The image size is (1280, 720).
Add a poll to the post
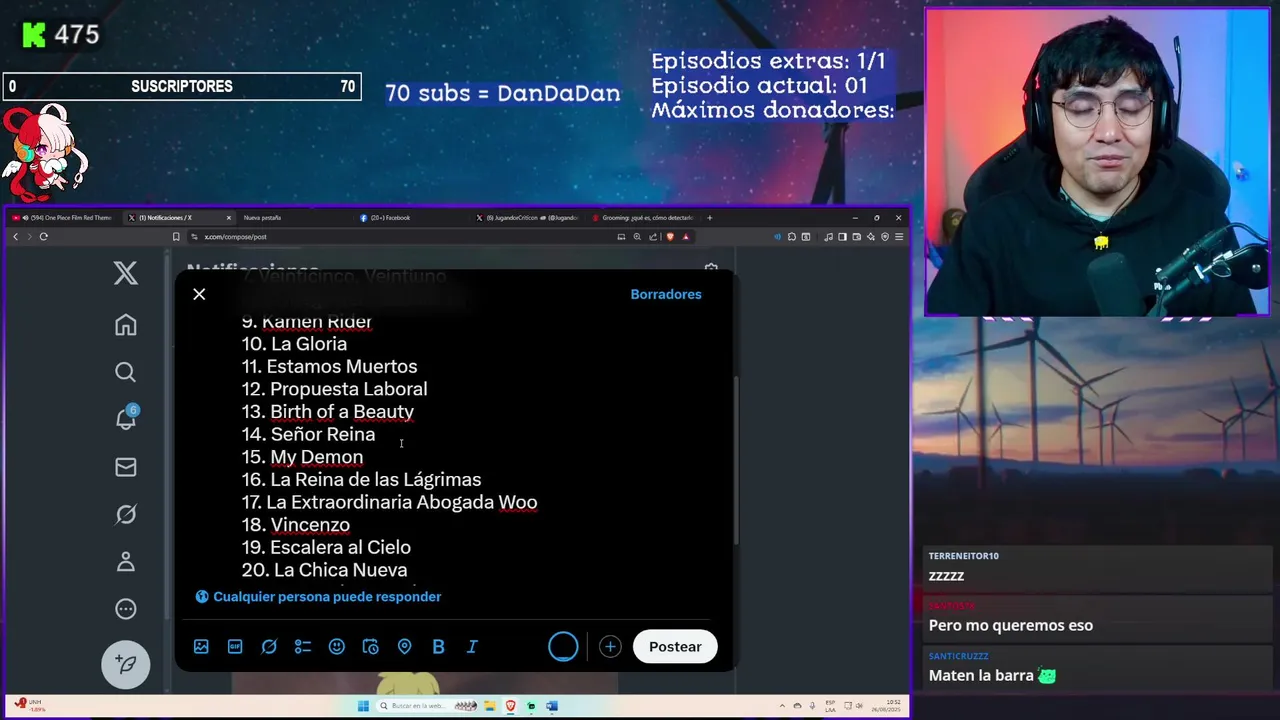click(x=303, y=647)
